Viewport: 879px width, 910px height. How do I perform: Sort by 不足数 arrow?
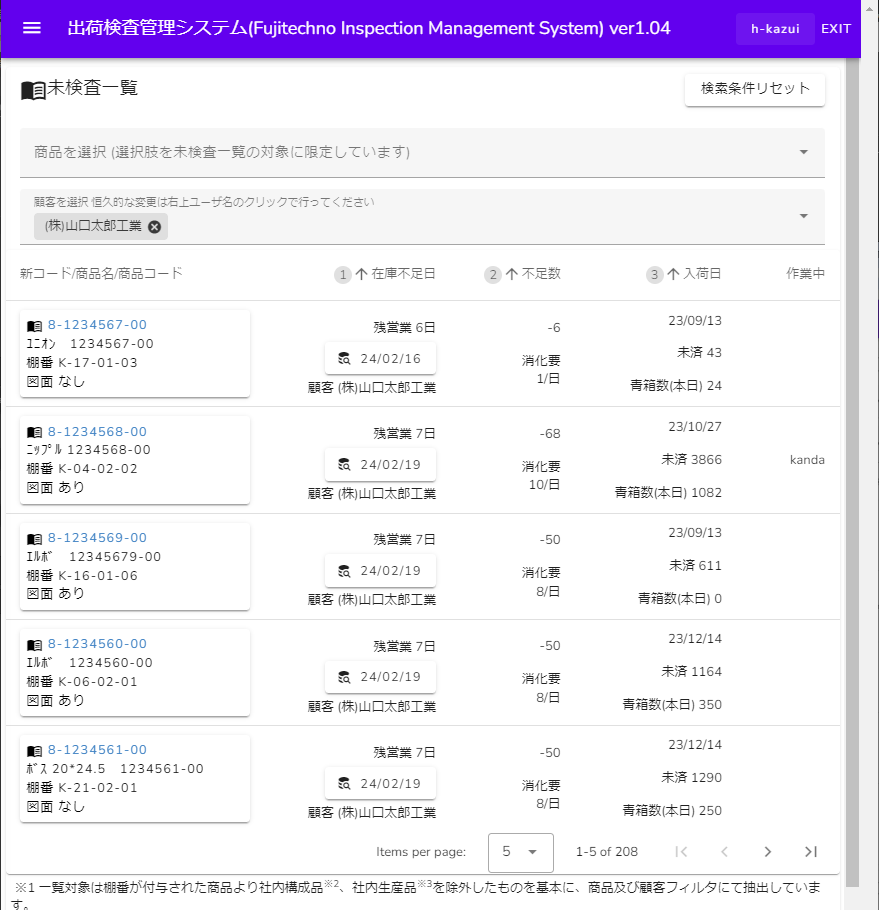coord(512,274)
